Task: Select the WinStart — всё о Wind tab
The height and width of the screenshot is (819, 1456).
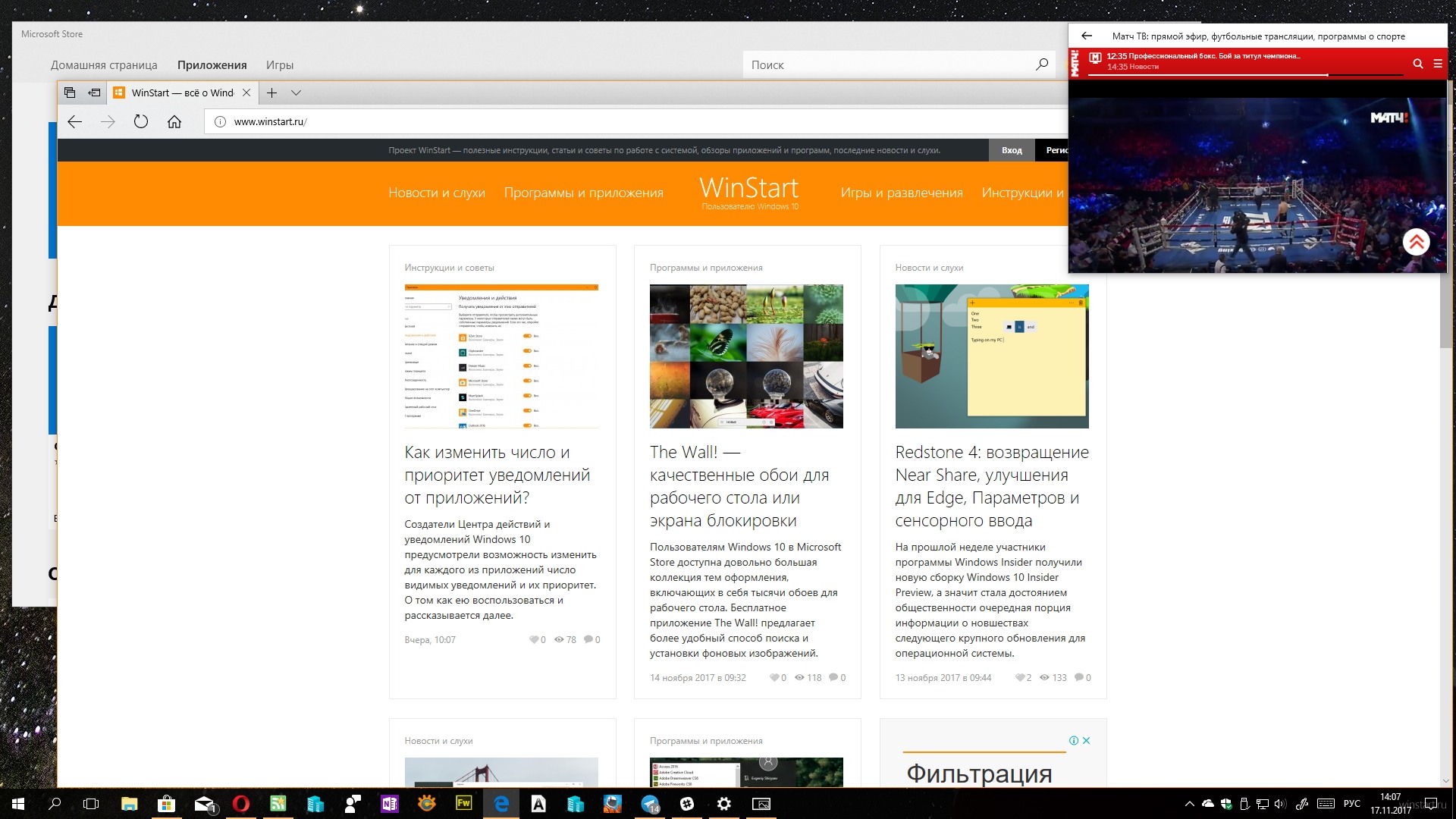Action: pyautogui.click(x=182, y=93)
